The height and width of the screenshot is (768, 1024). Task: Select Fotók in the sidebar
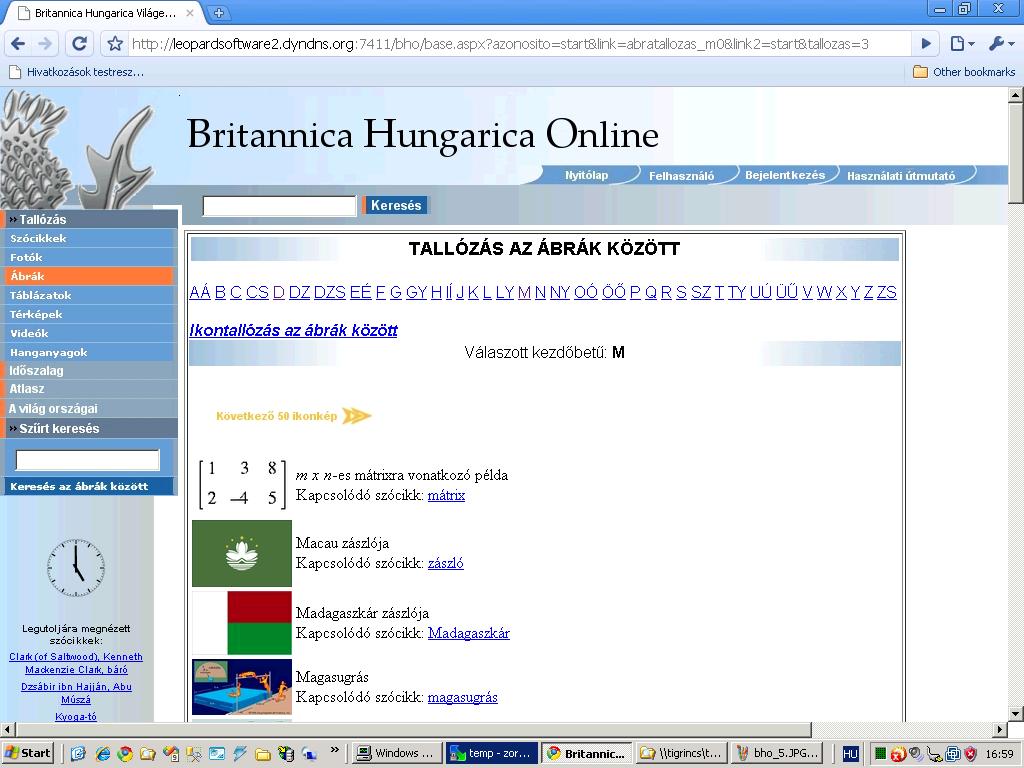pyautogui.click(x=89, y=257)
